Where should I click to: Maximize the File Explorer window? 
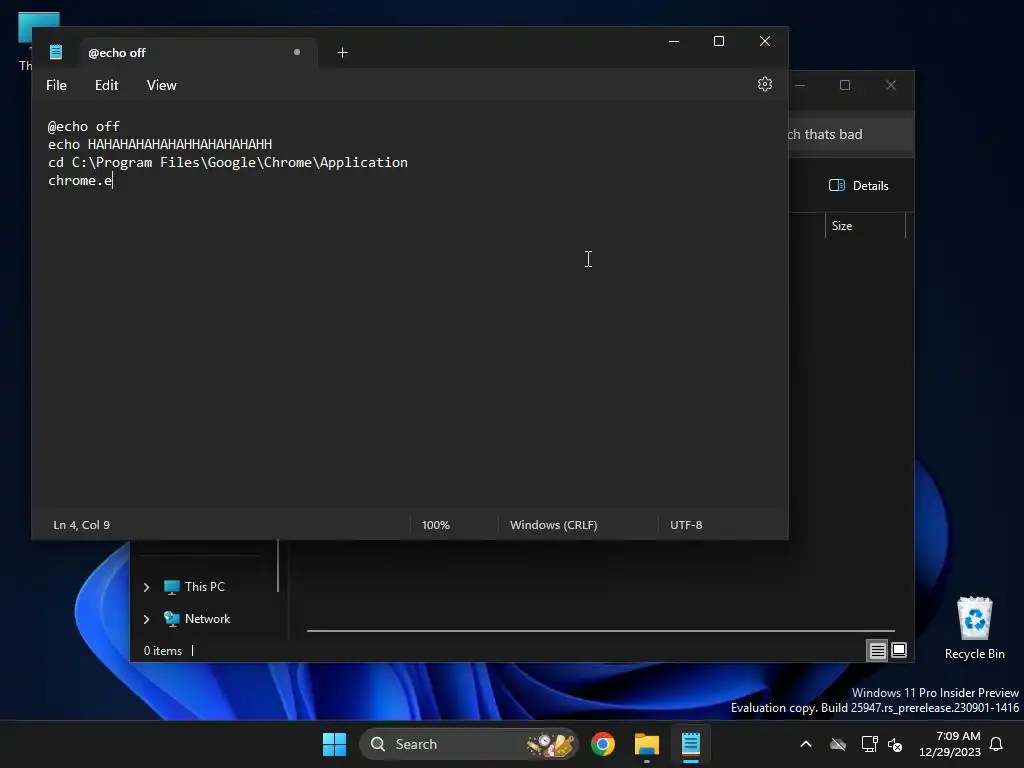click(845, 86)
